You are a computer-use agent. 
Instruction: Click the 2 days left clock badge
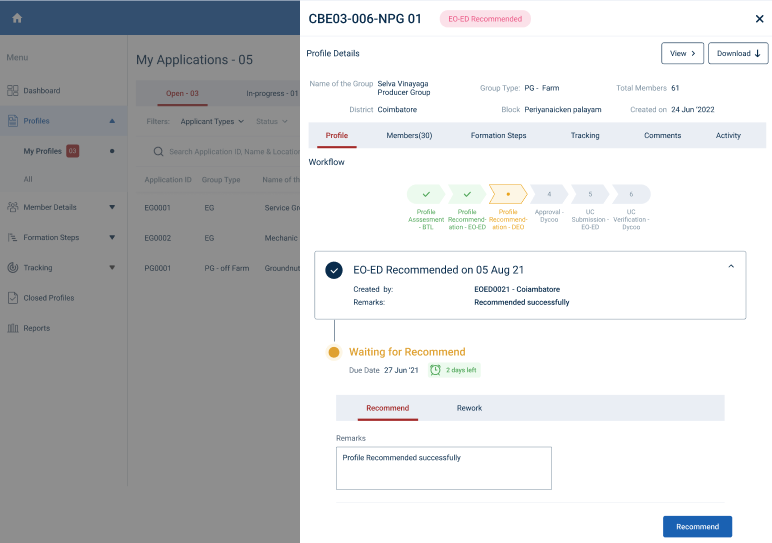coord(454,370)
